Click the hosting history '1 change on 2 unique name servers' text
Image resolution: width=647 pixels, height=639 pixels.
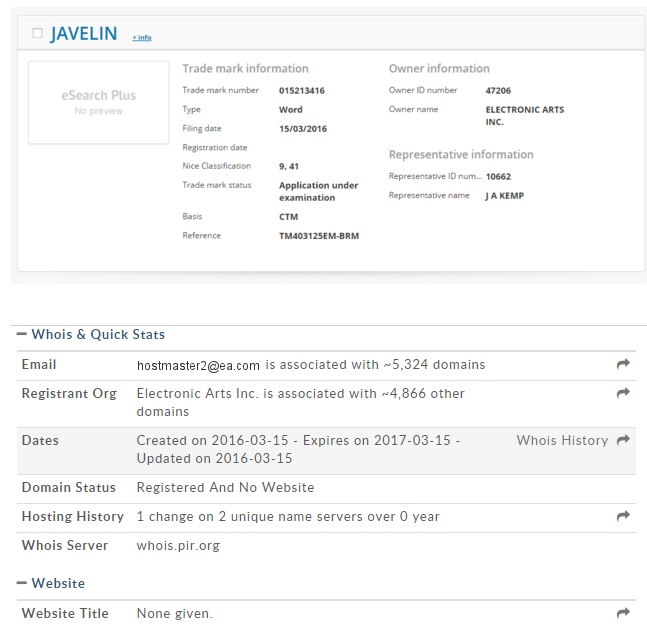(x=288, y=516)
